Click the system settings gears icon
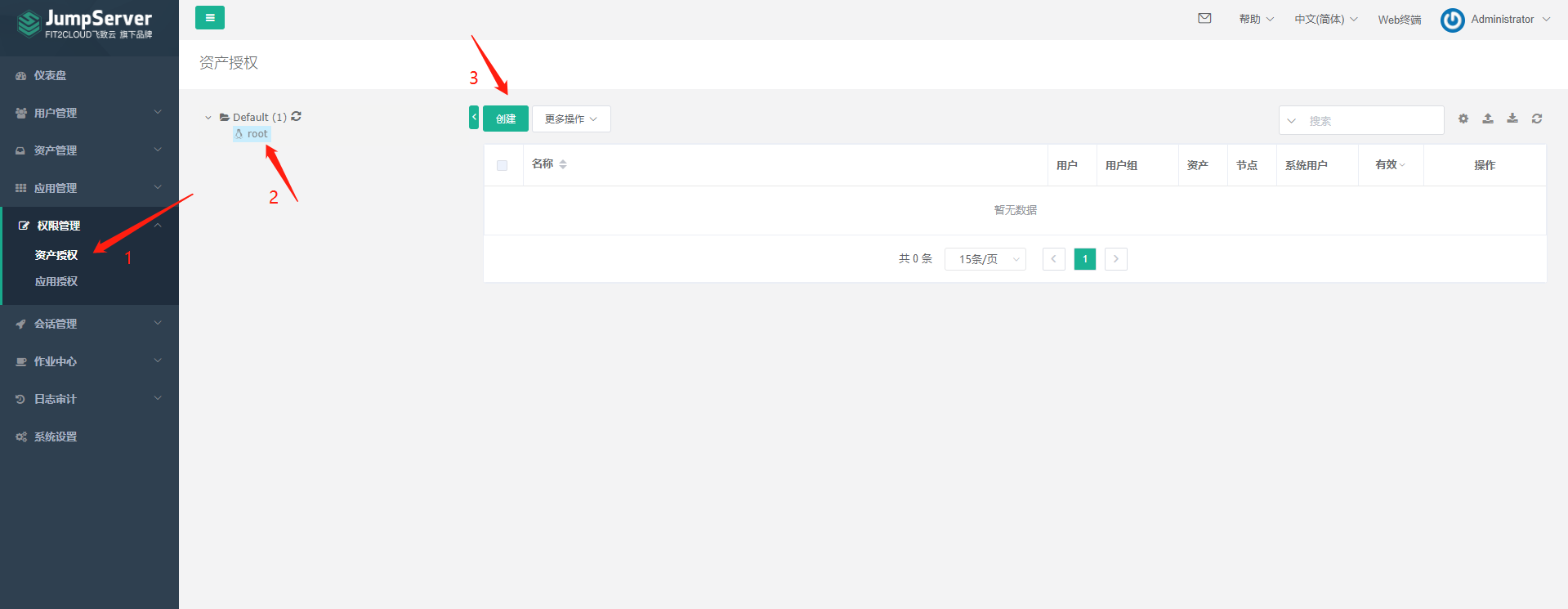1568x609 pixels. coord(21,437)
